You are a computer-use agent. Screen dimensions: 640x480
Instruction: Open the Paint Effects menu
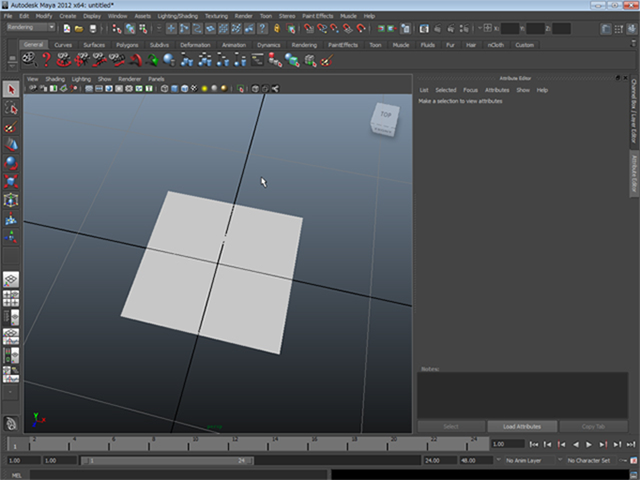click(318, 16)
